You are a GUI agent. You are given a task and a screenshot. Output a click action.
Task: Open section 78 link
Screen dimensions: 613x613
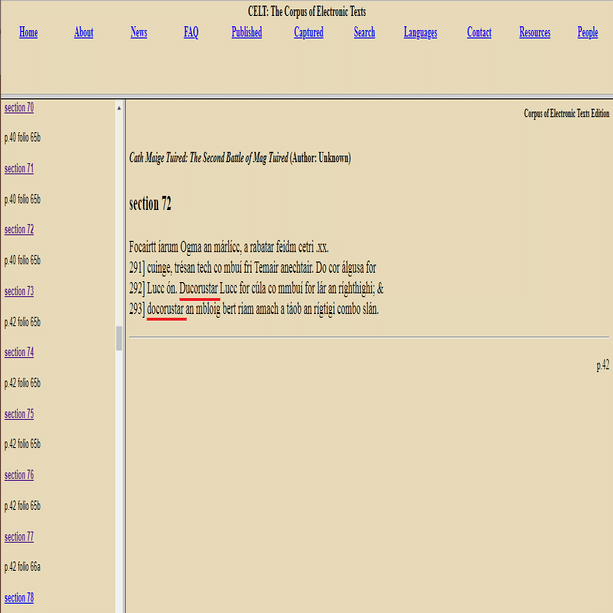pos(19,598)
